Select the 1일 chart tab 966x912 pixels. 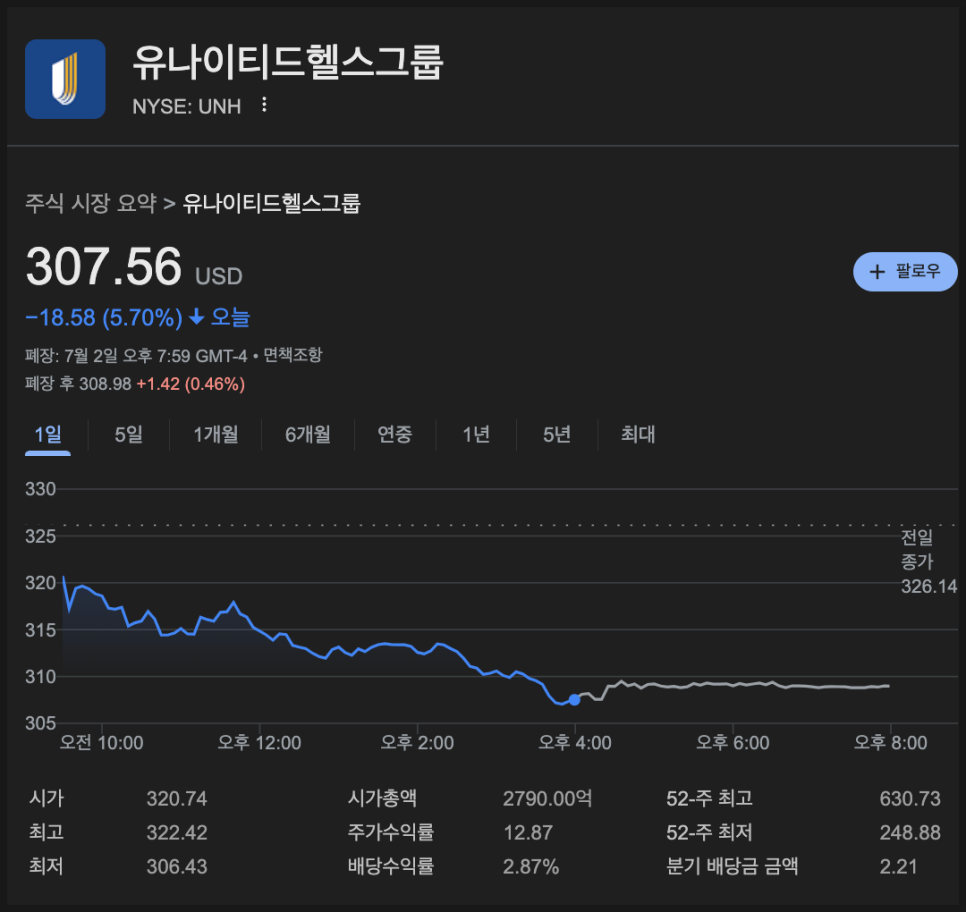[x=48, y=435]
